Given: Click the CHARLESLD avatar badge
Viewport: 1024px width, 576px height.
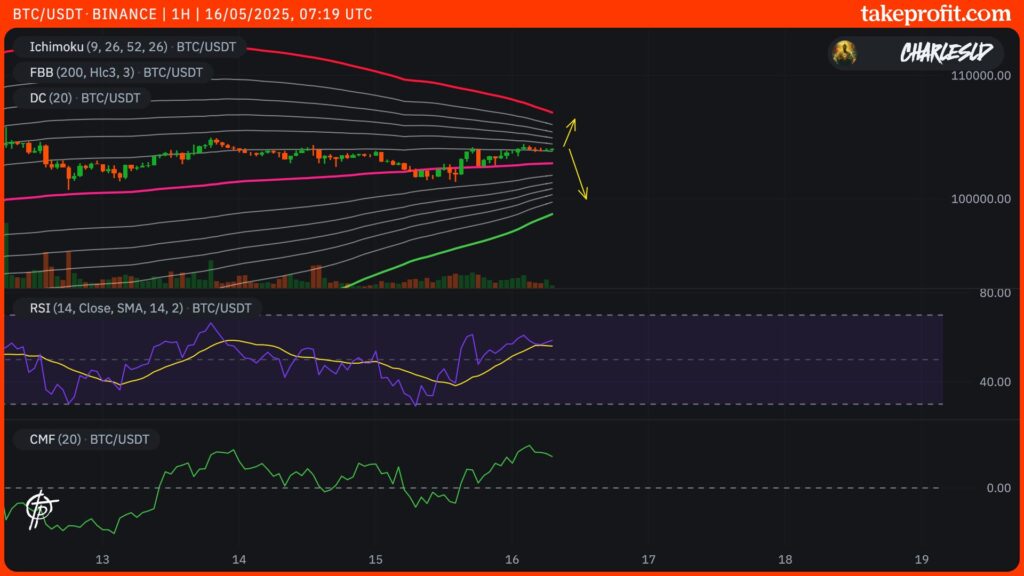Looking at the screenshot, I should [x=845, y=52].
